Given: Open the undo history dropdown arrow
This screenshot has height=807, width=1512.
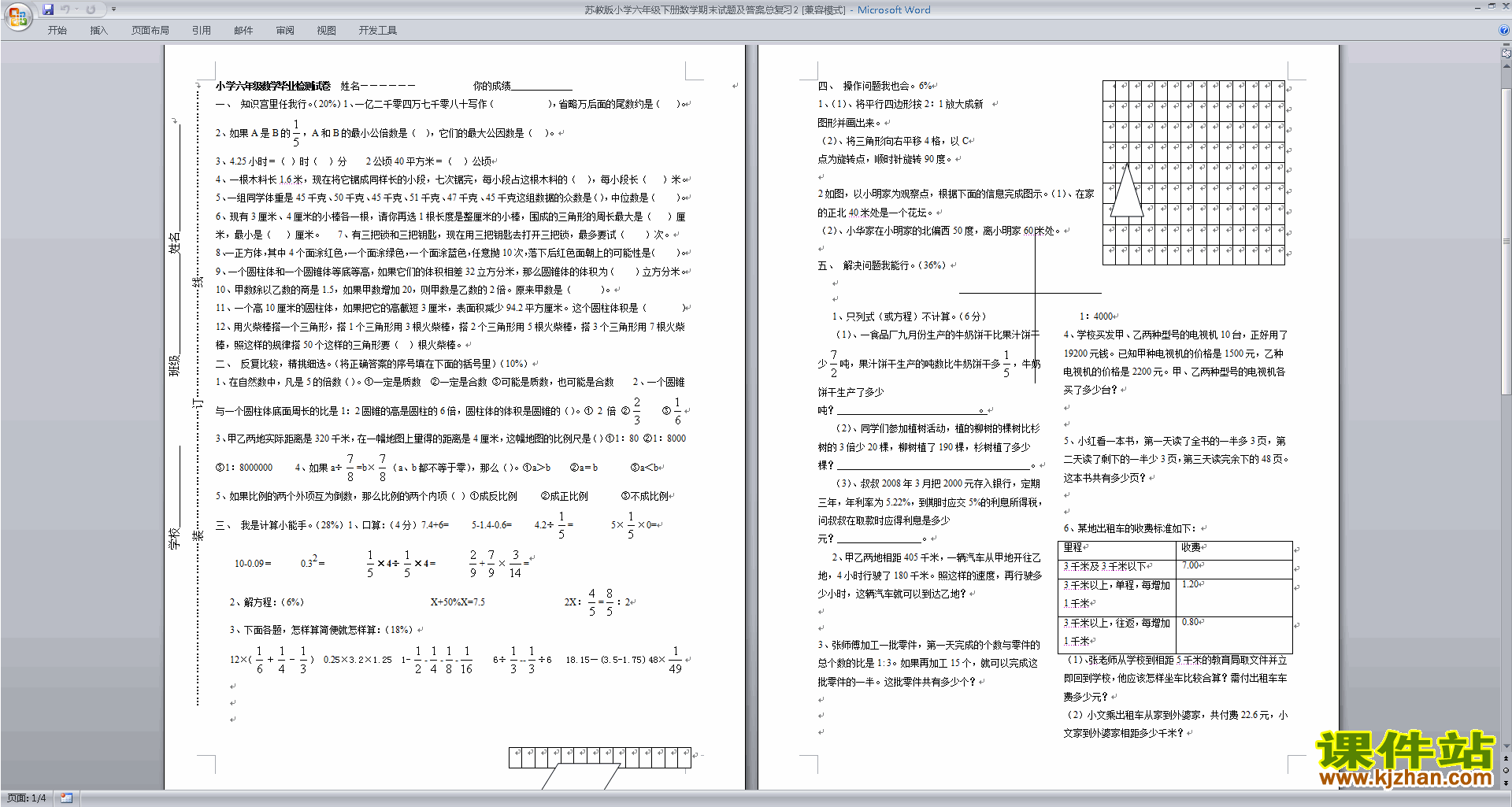Looking at the screenshot, I should [x=76, y=9].
